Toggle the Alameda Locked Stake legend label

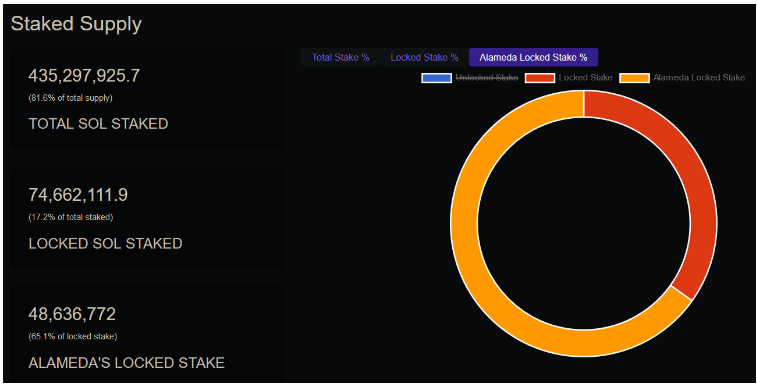(x=699, y=78)
